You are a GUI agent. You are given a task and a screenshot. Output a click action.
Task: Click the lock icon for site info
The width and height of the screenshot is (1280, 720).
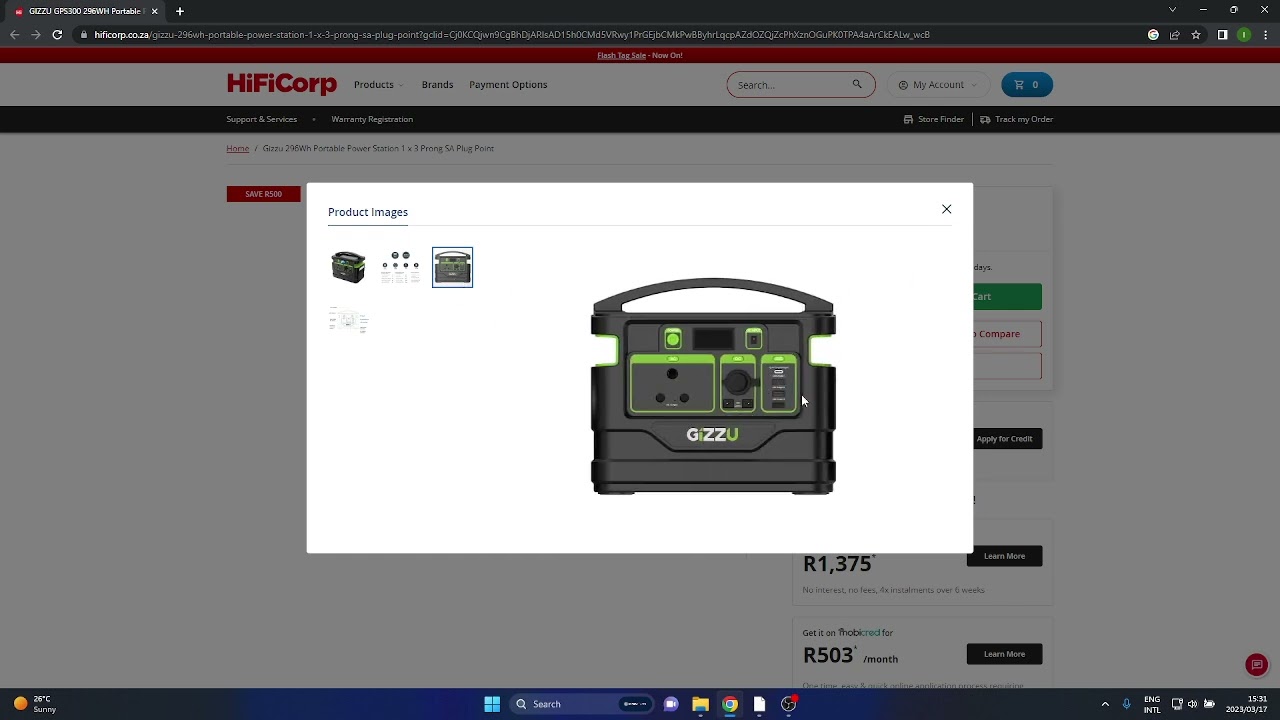(x=83, y=35)
